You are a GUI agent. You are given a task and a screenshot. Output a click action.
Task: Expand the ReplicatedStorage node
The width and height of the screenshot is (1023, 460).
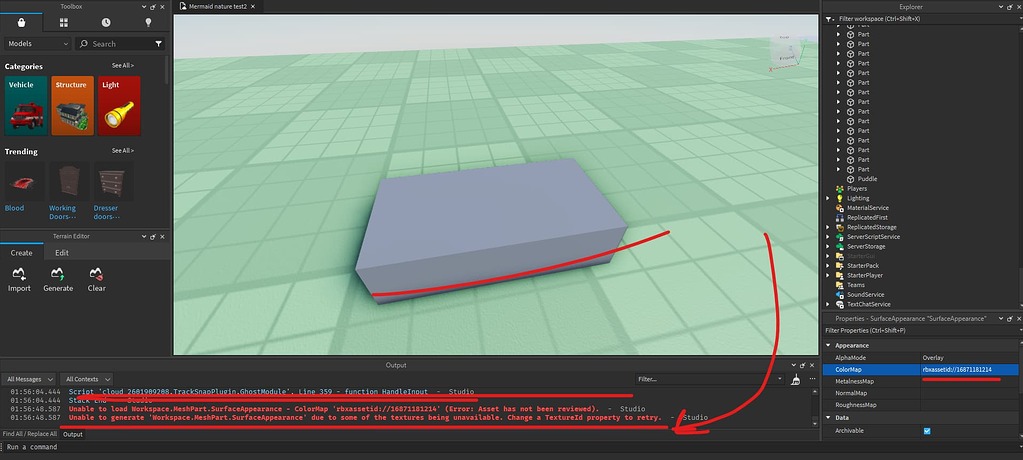[x=829, y=227]
